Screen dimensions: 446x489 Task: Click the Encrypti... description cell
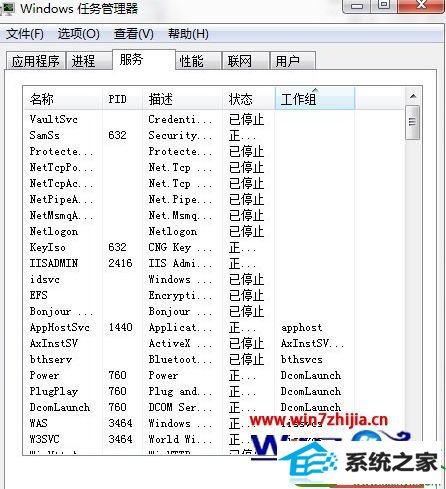tap(180, 295)
